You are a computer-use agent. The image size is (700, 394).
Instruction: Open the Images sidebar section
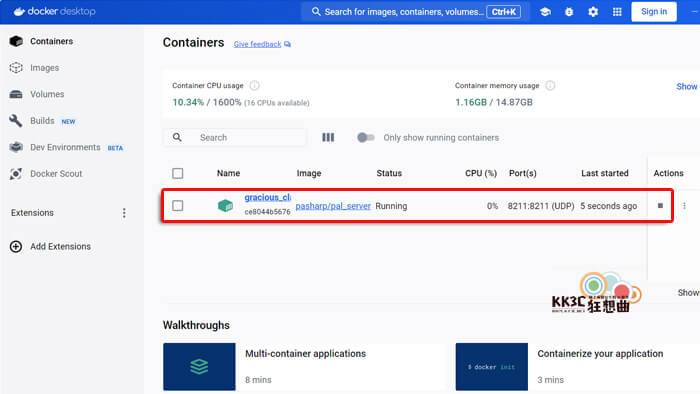(x=44, y=68)
